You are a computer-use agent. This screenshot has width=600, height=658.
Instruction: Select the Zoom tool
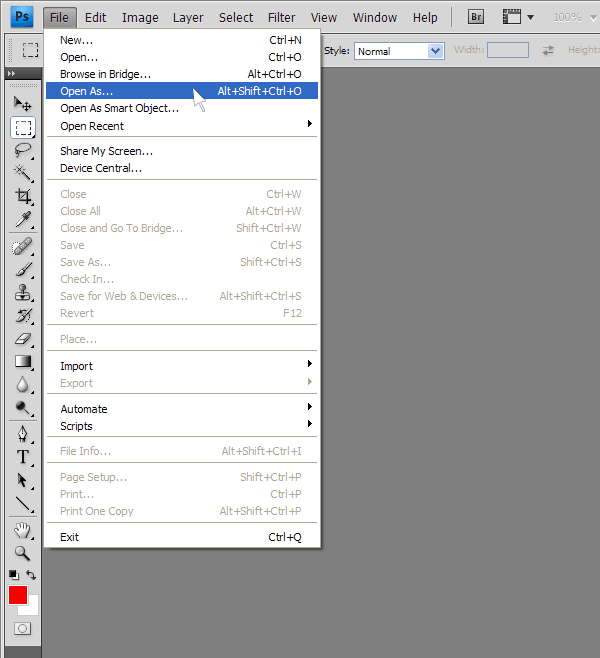23,554
